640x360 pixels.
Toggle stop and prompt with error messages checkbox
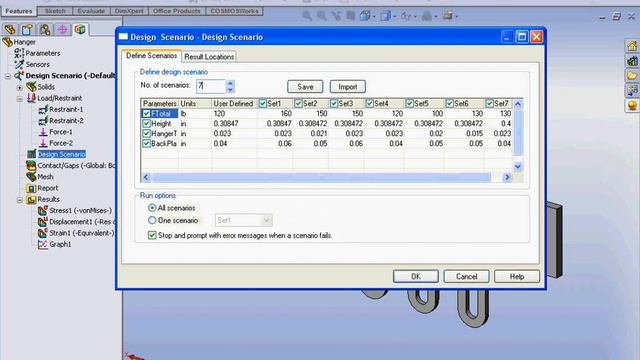pos(152,236)
